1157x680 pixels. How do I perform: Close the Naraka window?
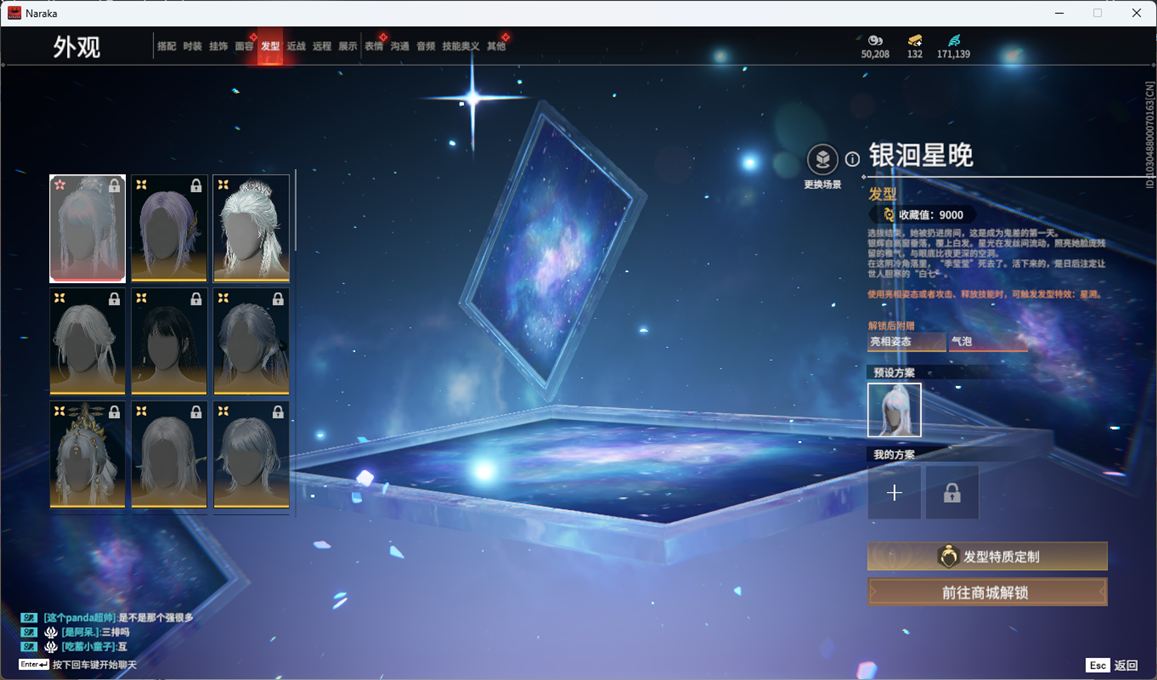(x=1136, y=13)
